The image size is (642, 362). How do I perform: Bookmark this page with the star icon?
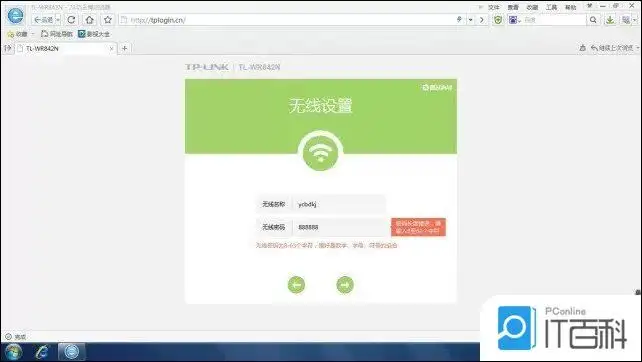[108, 20]
